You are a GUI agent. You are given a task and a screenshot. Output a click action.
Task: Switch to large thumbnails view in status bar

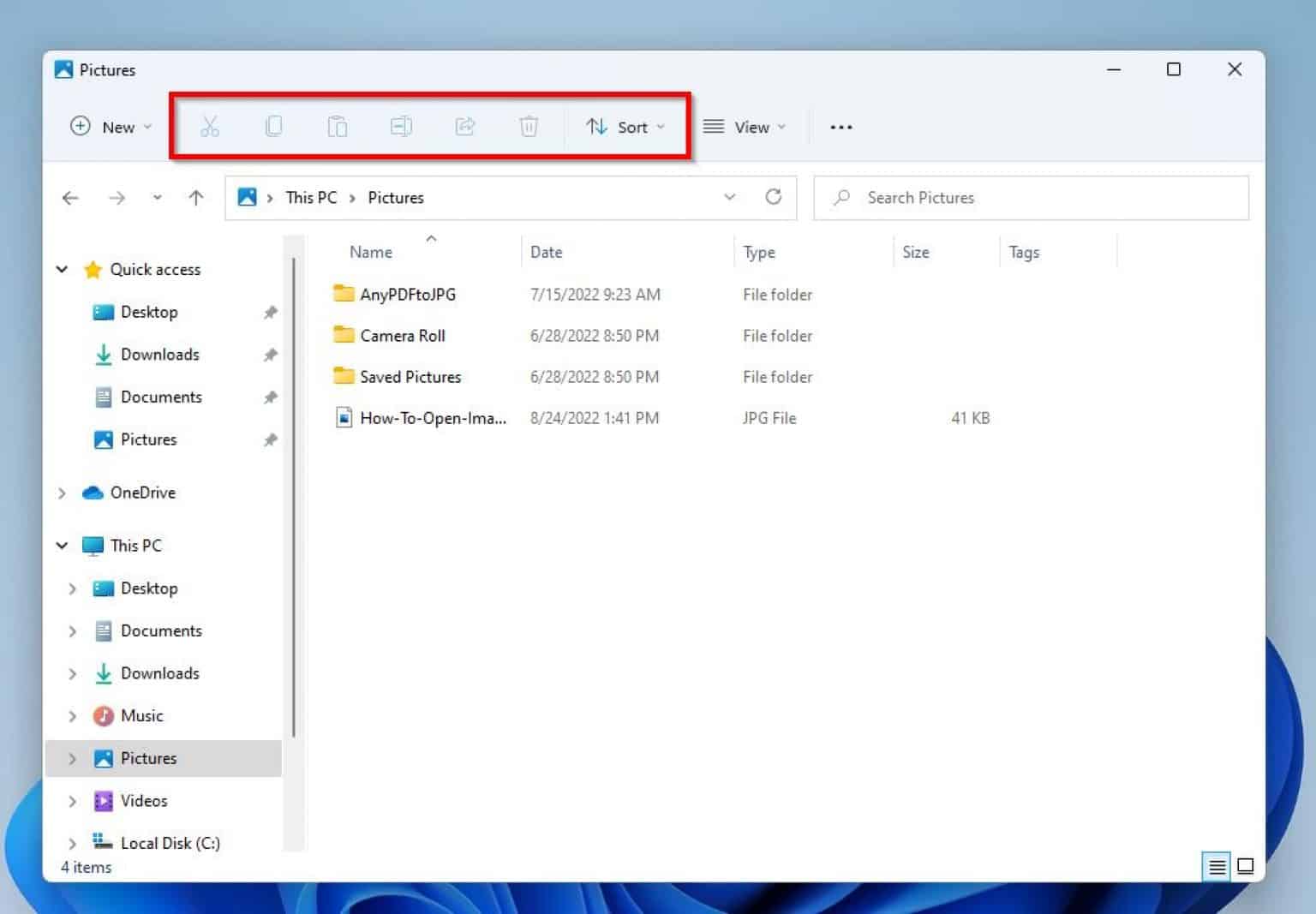pyautogui.click(x=1245, y=866)
